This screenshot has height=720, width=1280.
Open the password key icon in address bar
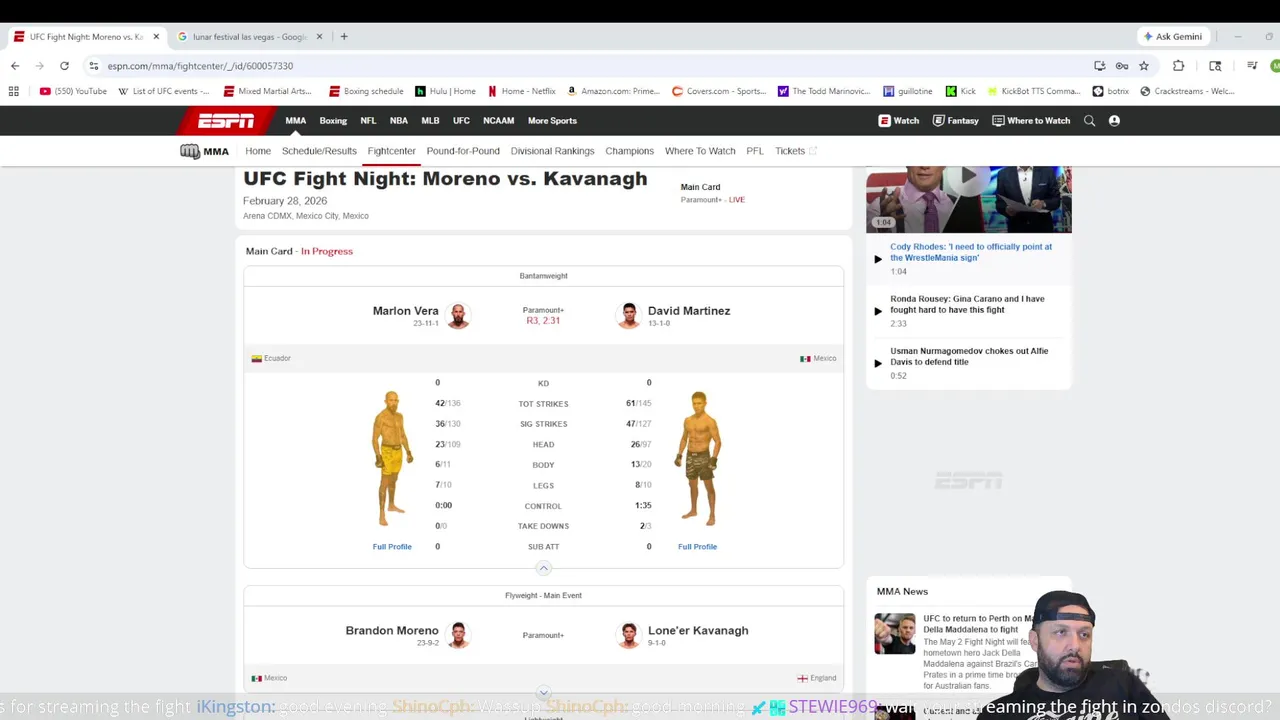click(x=1122, y=66)
